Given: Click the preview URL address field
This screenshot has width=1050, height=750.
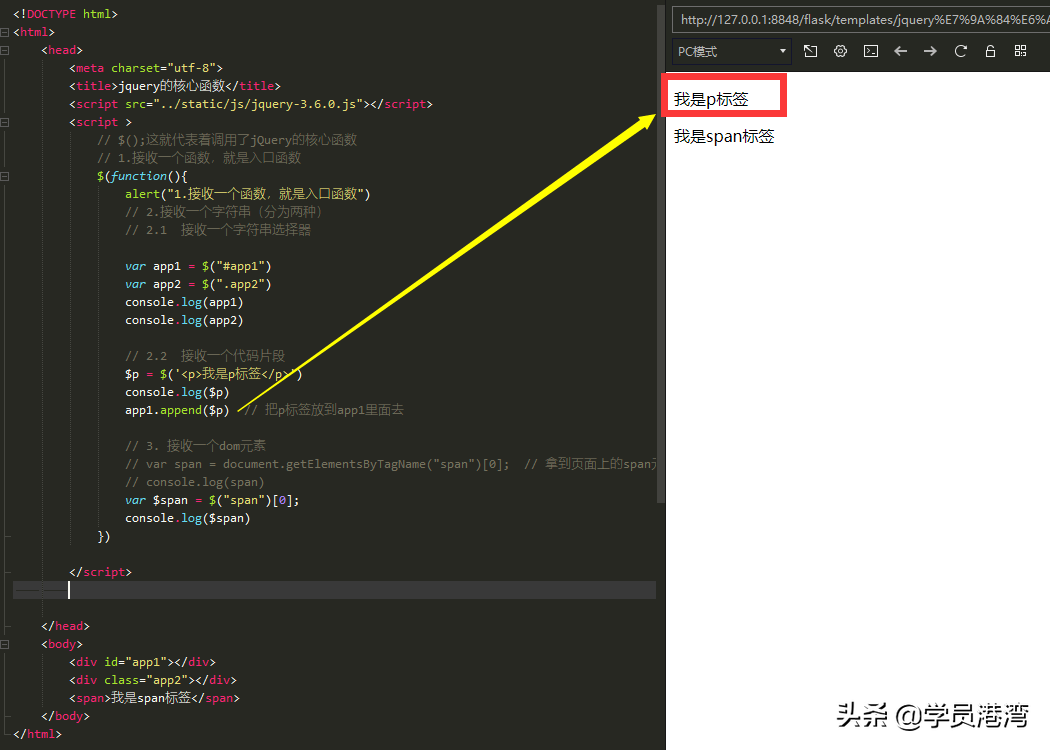Looking at the screenshot, I should pyautogui.click(x=861, y=19).
